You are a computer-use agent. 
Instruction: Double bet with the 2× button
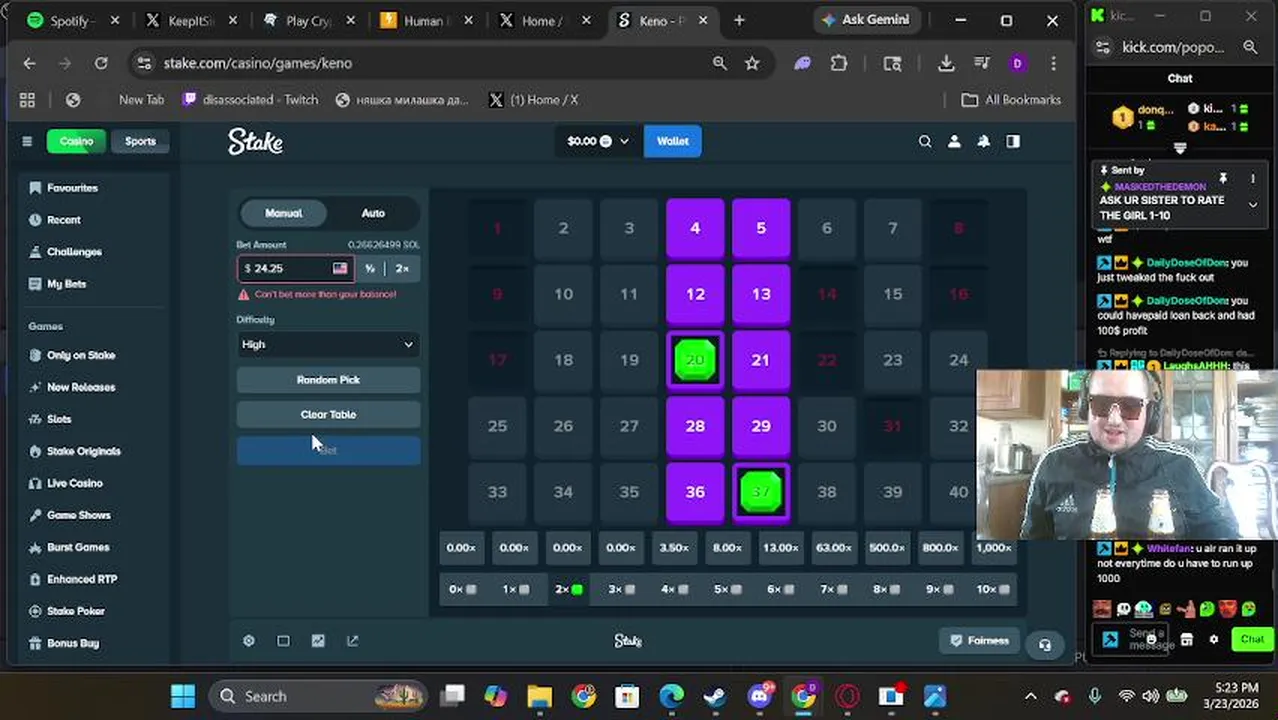pos(402,268)
